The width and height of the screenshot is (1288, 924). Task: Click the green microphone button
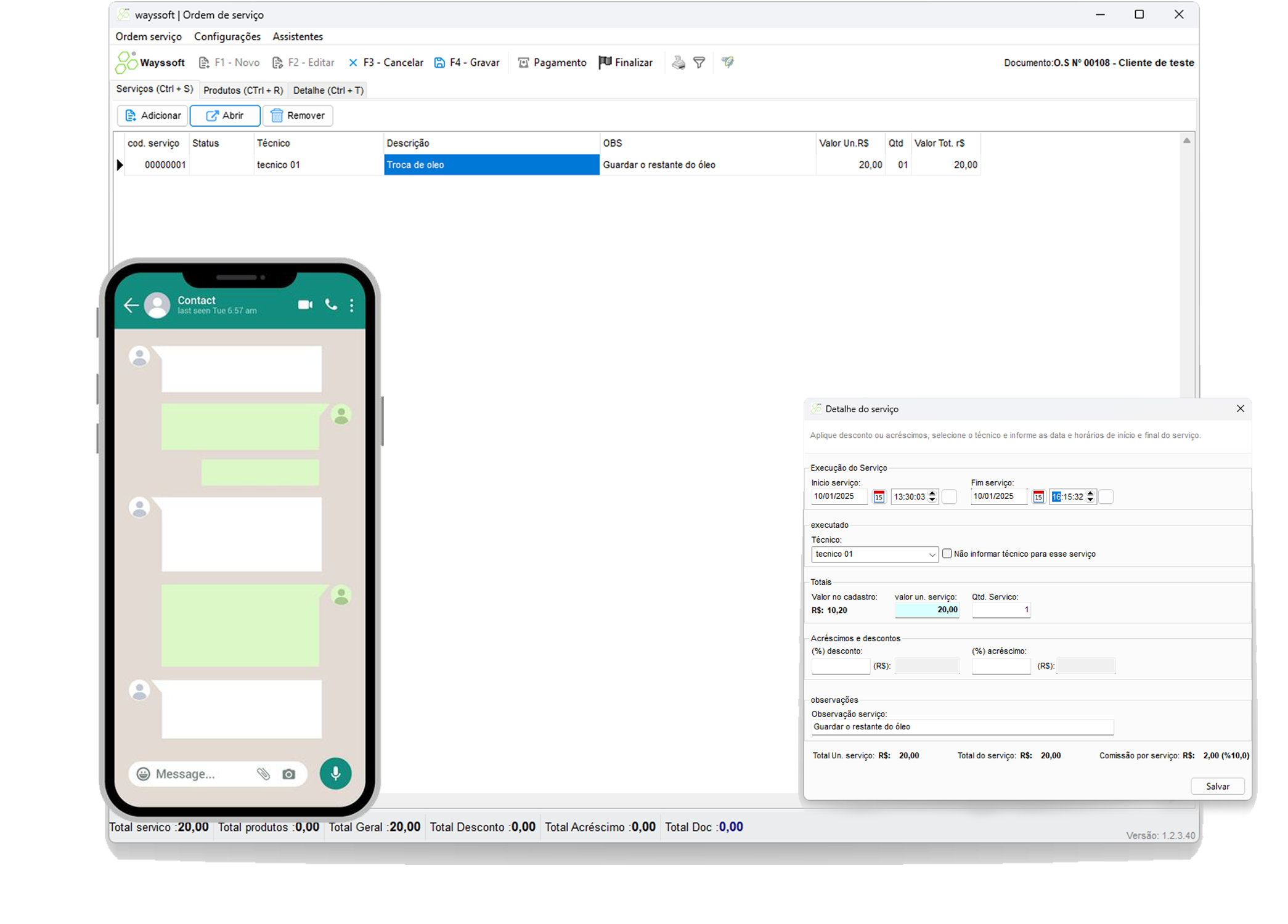(335, 773)
